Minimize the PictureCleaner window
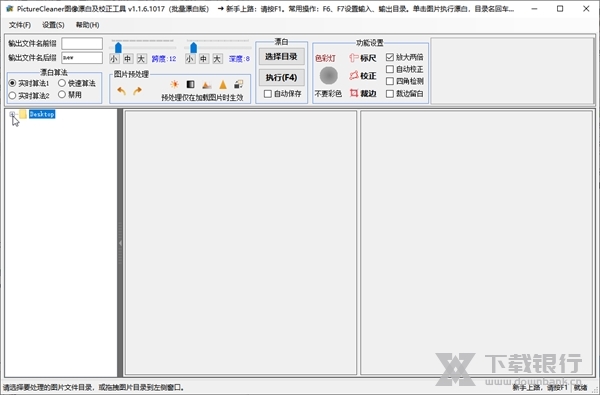Screen dimensions: 600x395 coord(534,8)
